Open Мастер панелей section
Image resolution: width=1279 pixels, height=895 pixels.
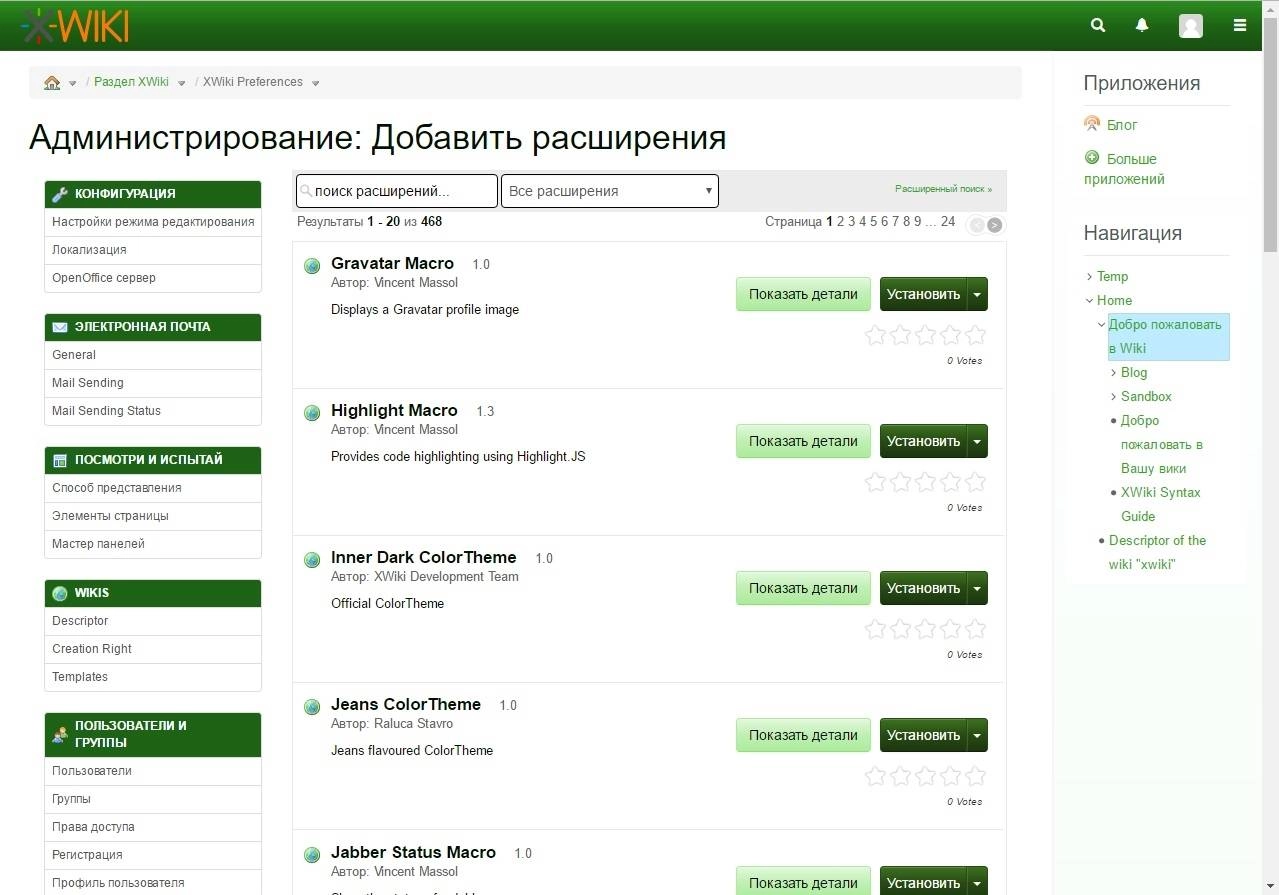click(x=153, y=544)
